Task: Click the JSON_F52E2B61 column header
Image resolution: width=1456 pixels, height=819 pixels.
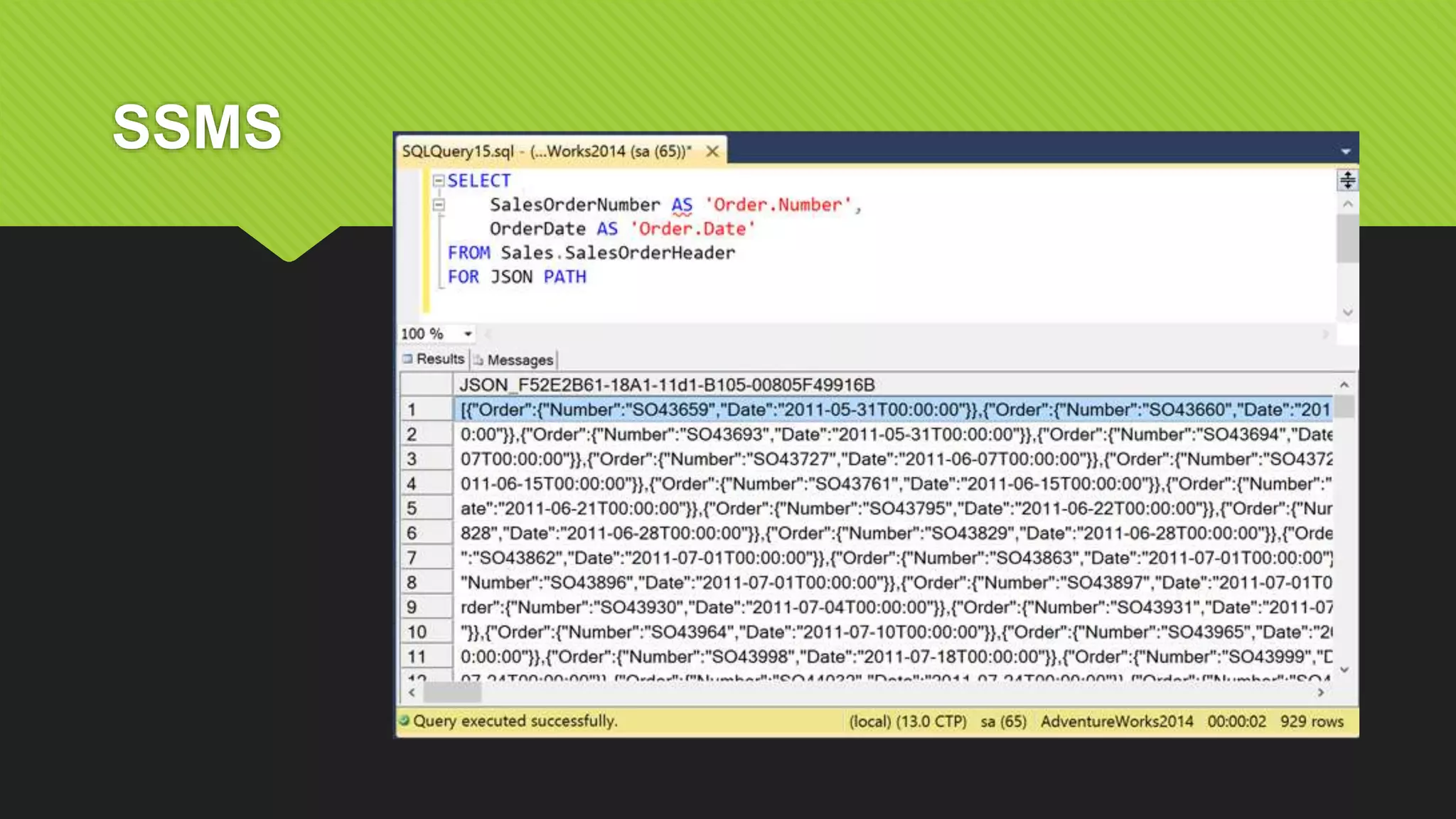Action: pyautogui.click(x=666, y=385)
